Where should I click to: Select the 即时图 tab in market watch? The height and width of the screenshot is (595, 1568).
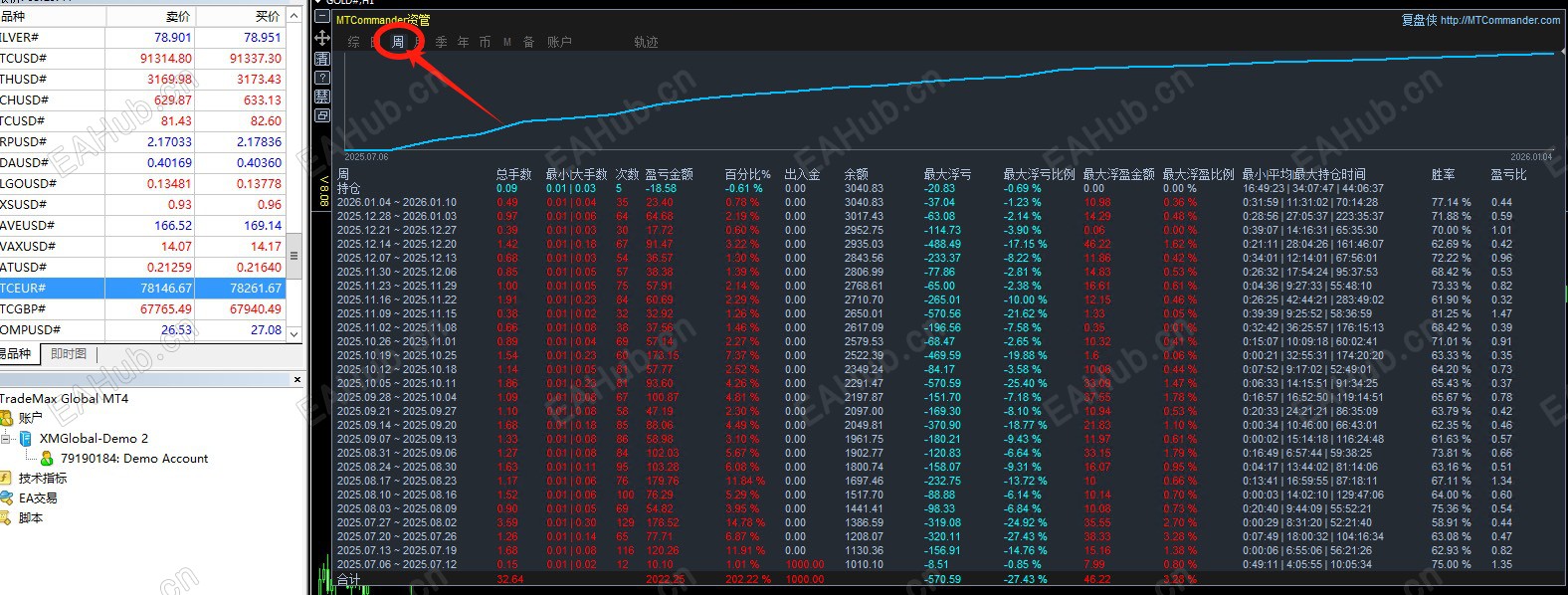[x=69, y=354]
